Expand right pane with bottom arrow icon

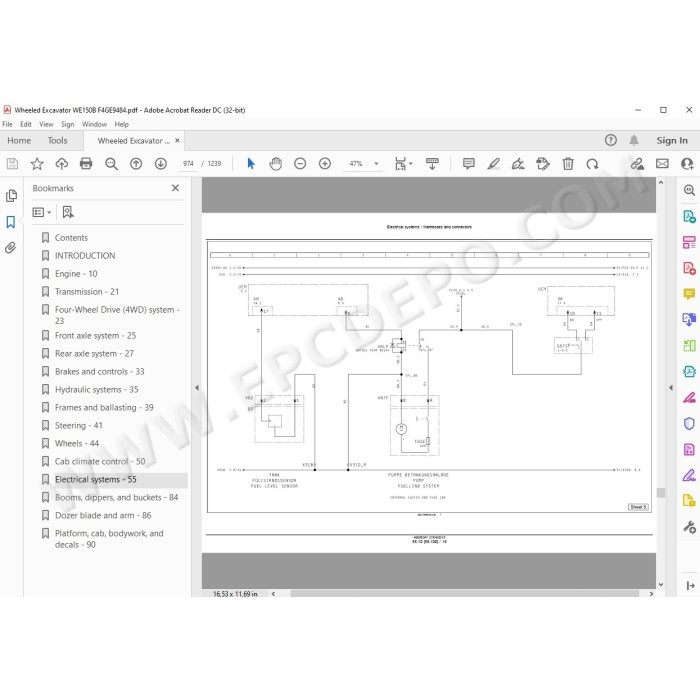pos(690,585)
